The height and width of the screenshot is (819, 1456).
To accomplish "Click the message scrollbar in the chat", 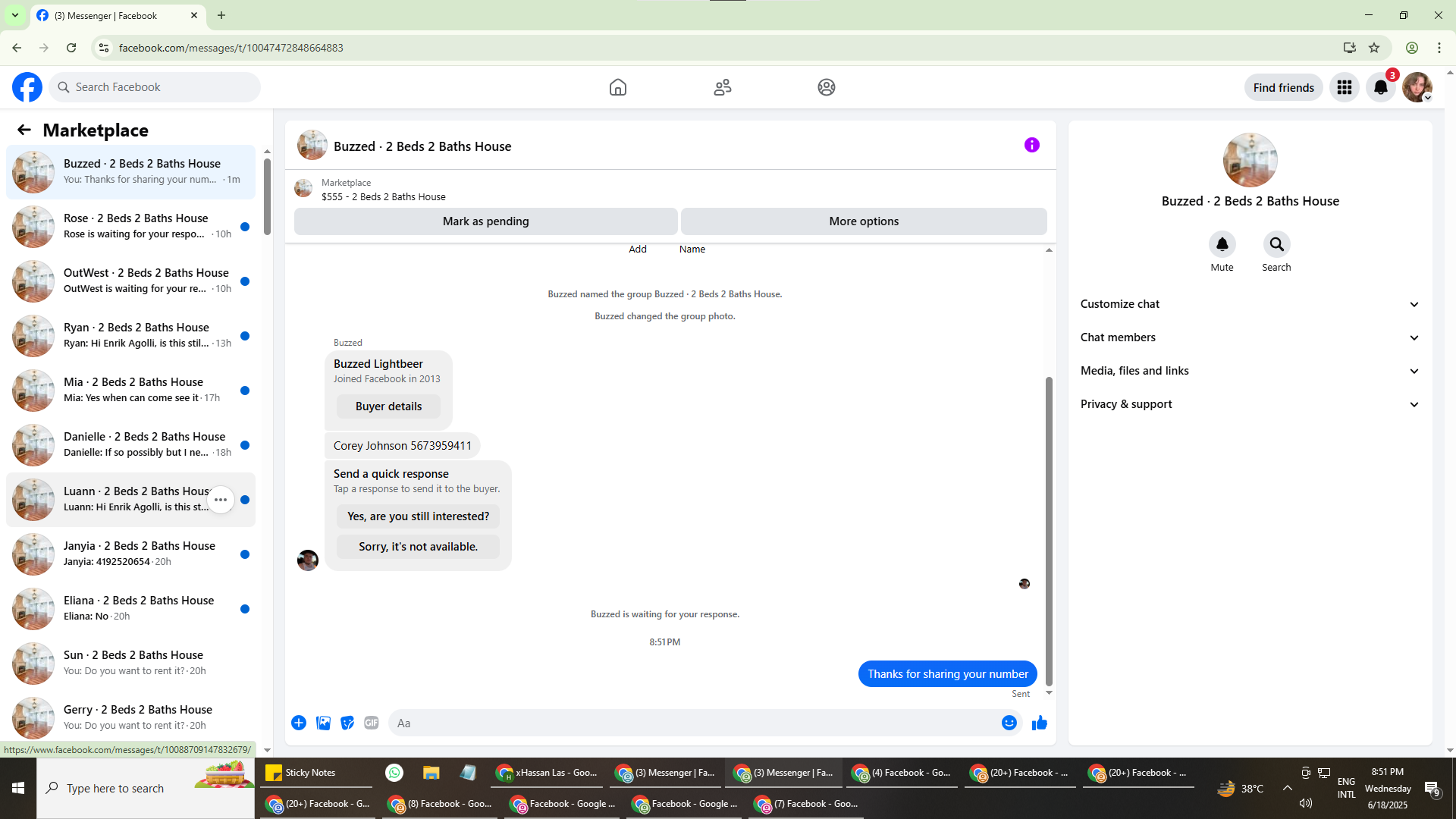I will pyautogui.click(x=1049, y=531).
